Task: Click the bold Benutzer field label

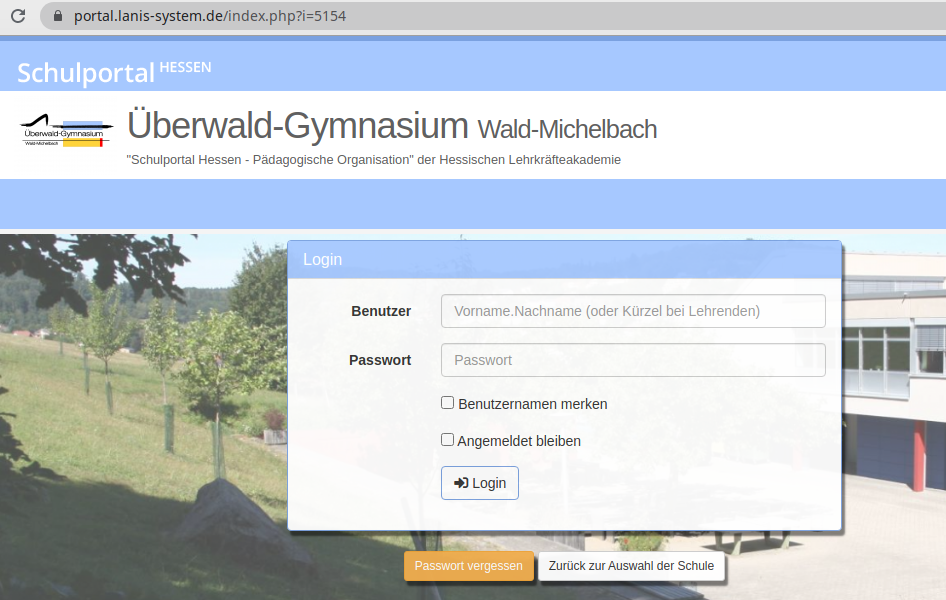Action: click(x=381, y=311)
